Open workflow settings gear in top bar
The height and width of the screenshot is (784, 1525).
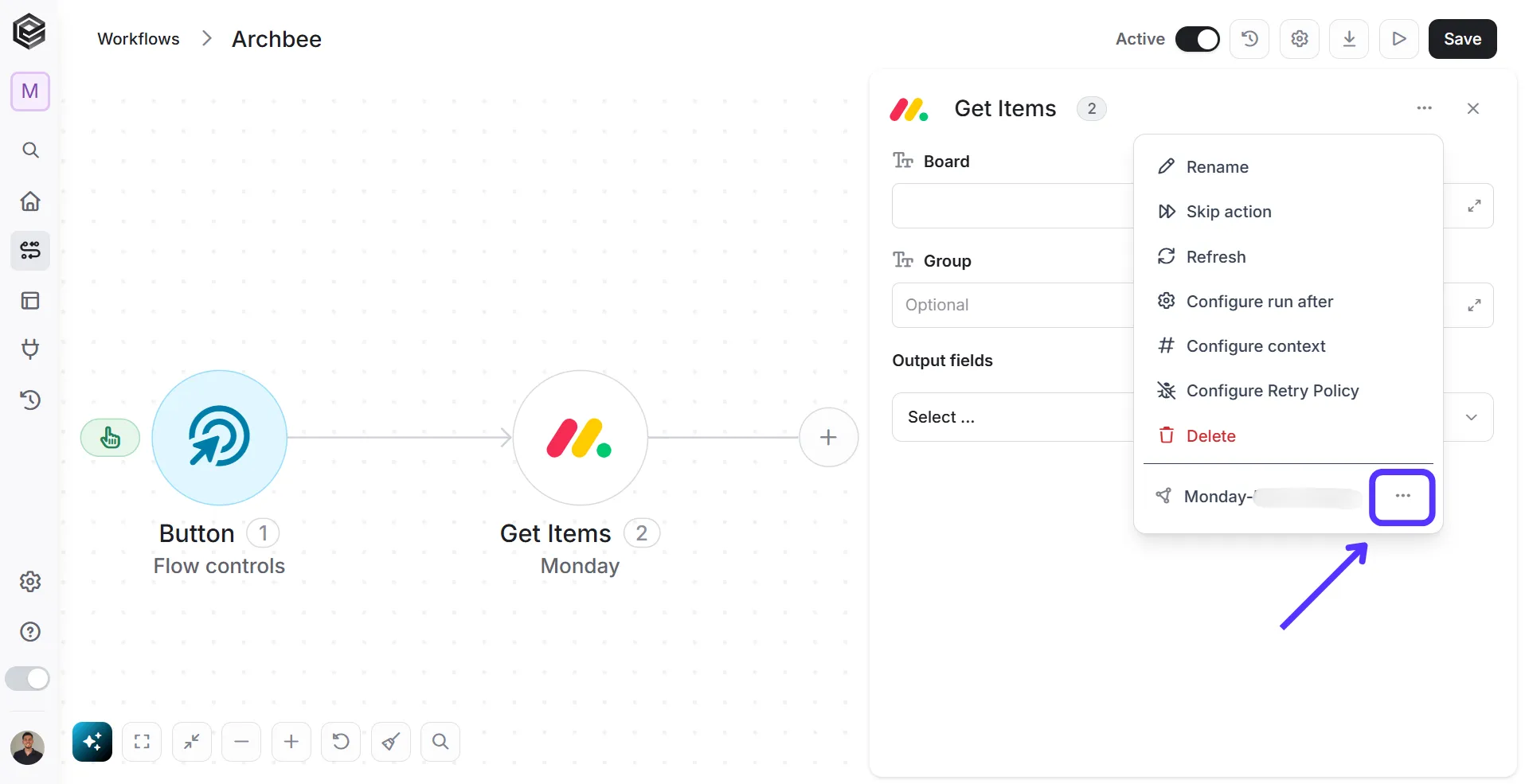[1300, 39]
